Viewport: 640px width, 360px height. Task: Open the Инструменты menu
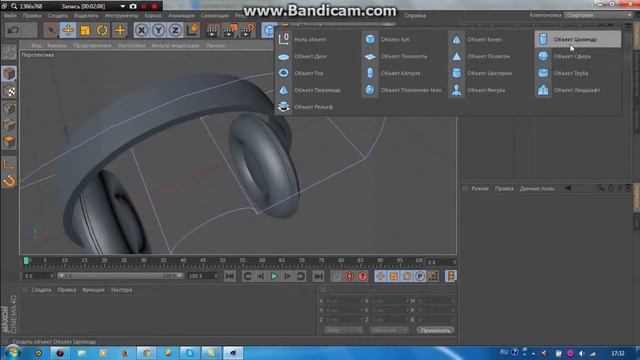122,16
